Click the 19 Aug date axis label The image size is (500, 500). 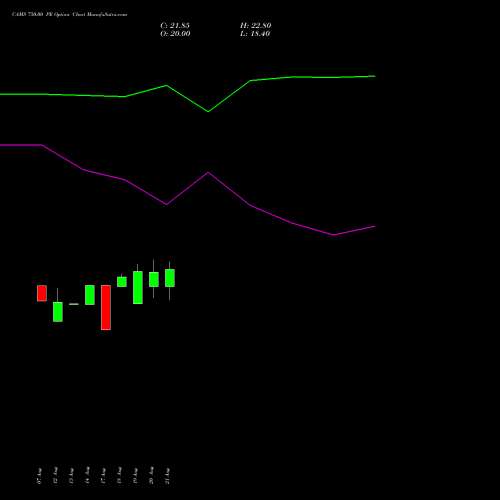click(x=135, y=476)
